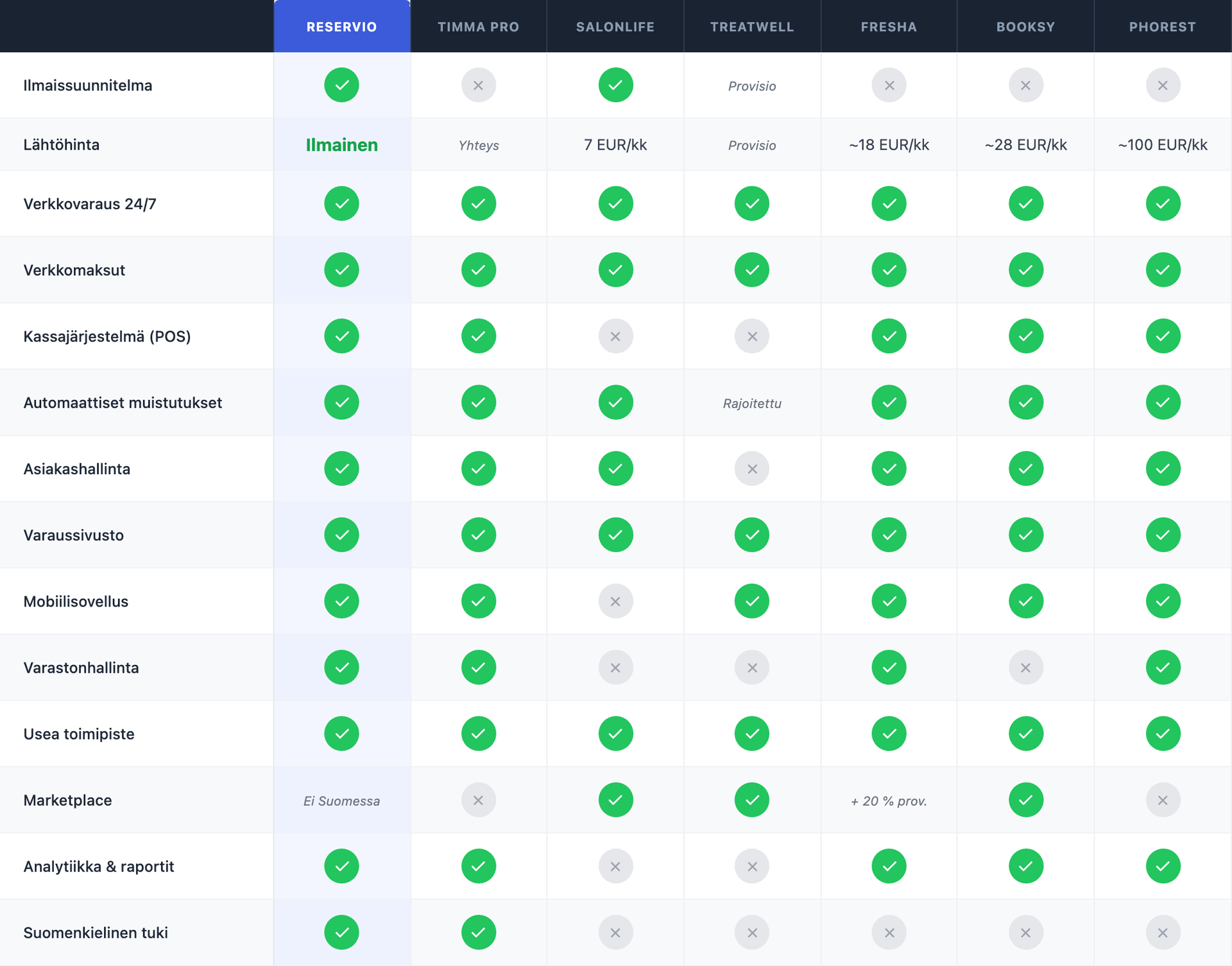Click Reservio's check for Automaattiset muistutukset

(342, 402)
